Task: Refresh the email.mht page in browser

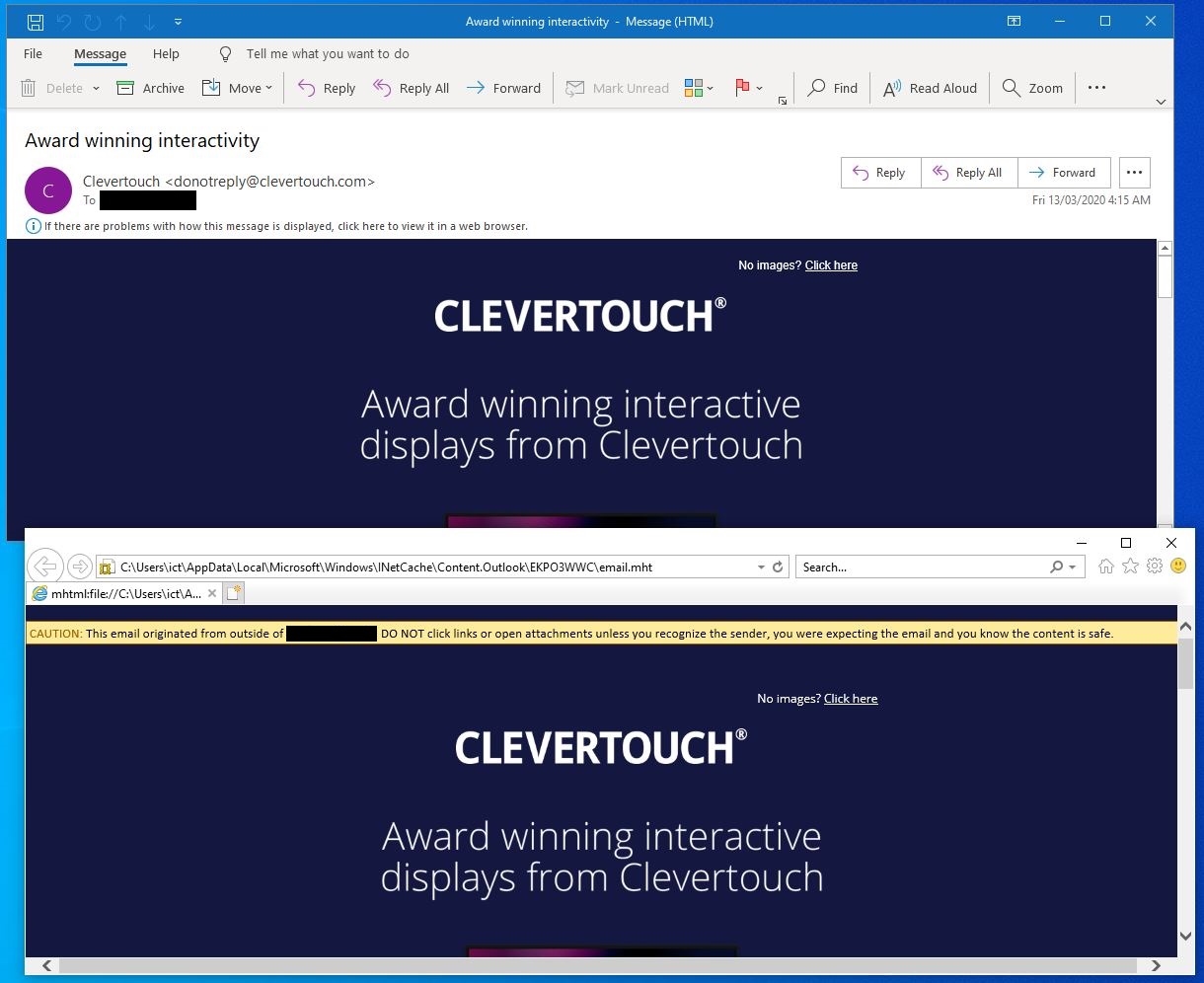Action: click(x=778, y=567)
